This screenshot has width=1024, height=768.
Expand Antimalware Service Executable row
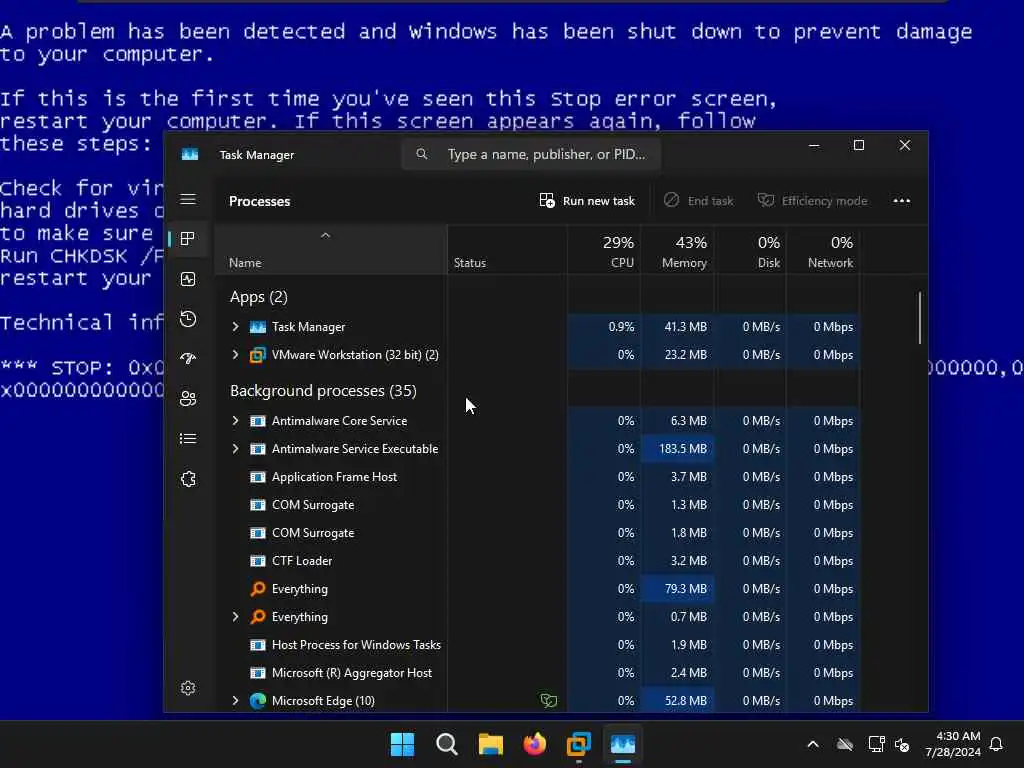pos(235,449)
